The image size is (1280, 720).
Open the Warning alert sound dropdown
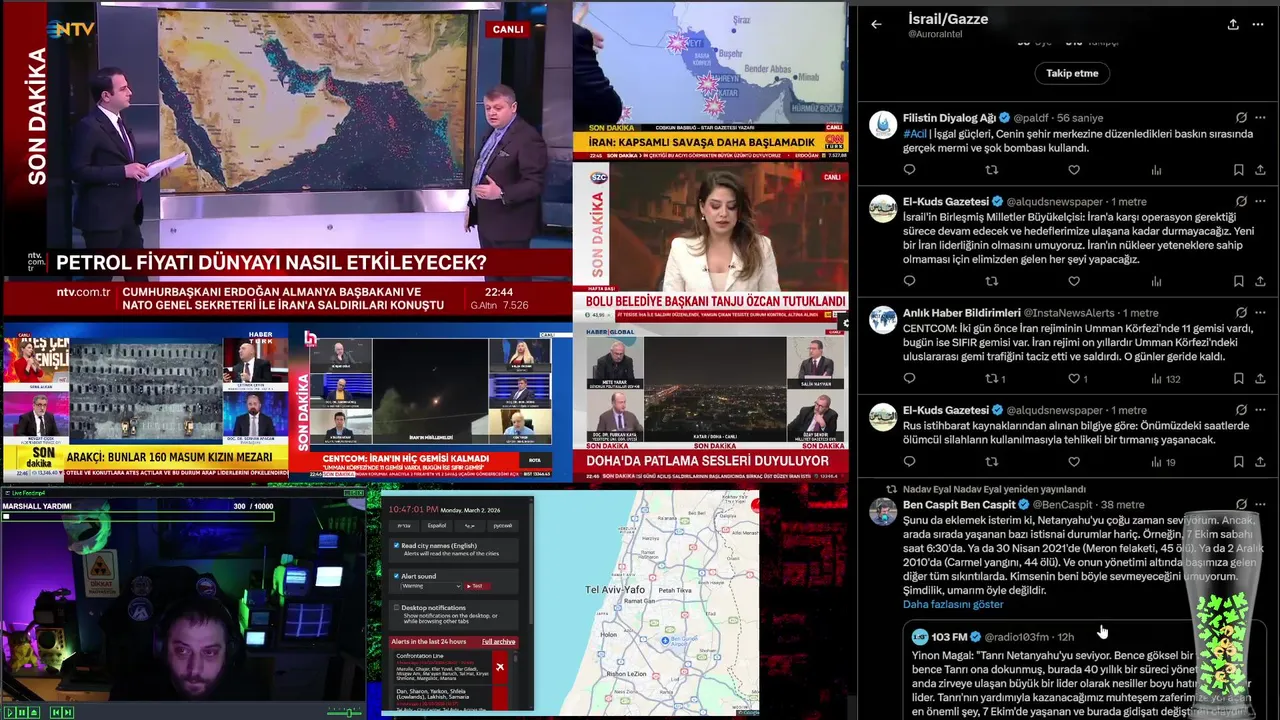(431, 586)
